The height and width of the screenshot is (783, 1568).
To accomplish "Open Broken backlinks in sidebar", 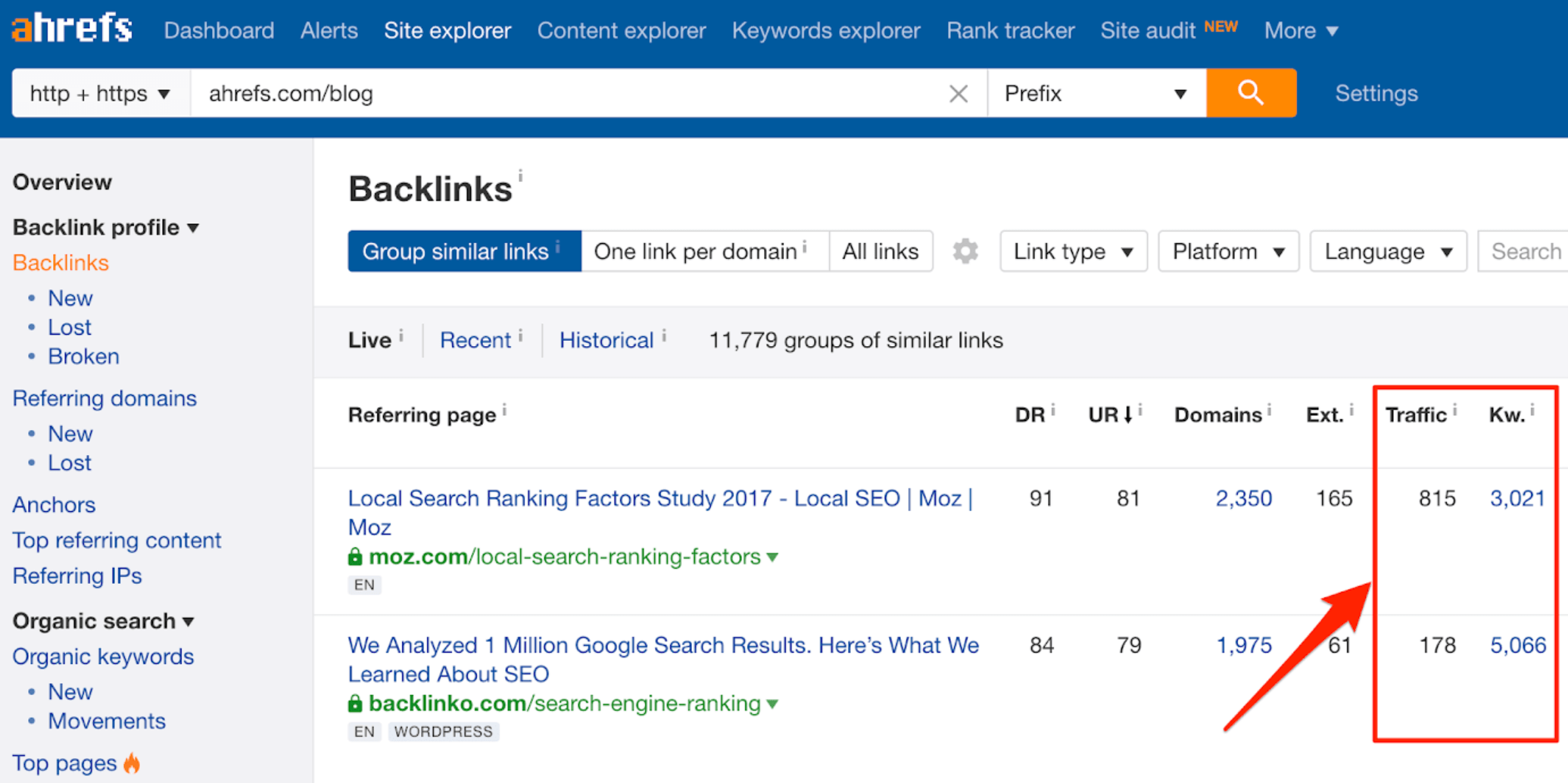I will tap(83, 356).
